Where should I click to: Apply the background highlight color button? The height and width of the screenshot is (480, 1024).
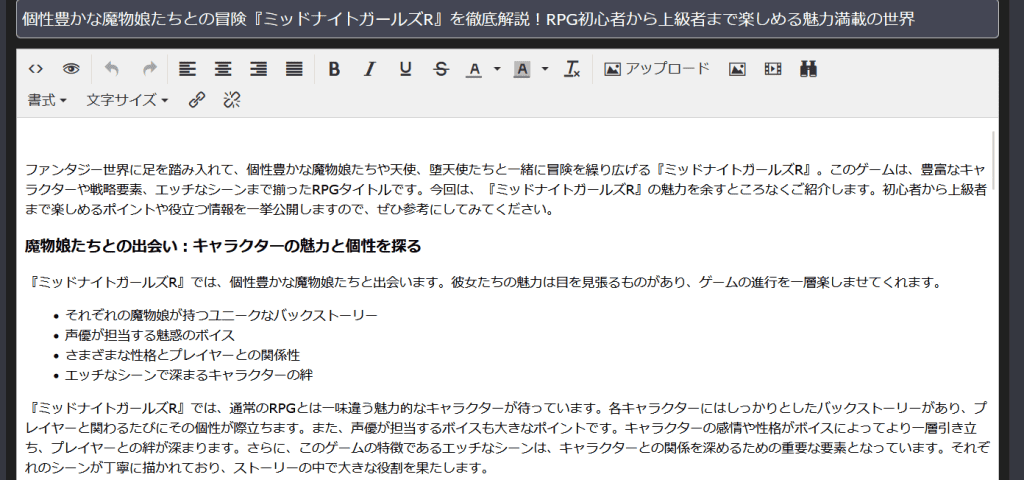[522, 69]
